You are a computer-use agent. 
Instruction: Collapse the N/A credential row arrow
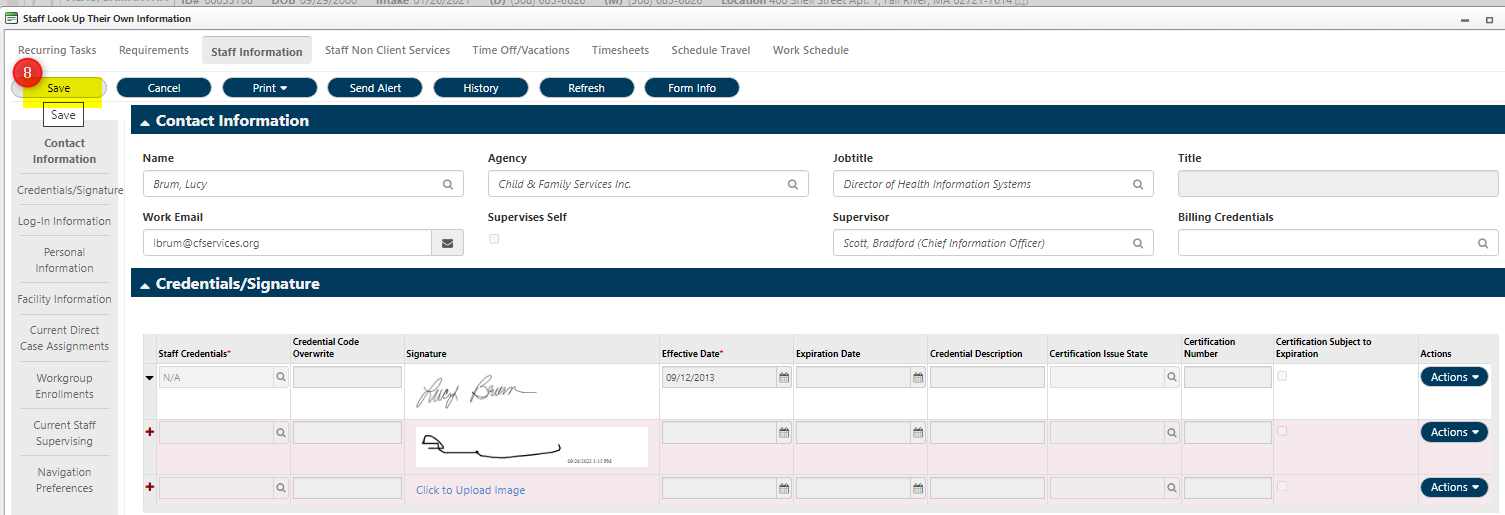[x=151, y=378]
